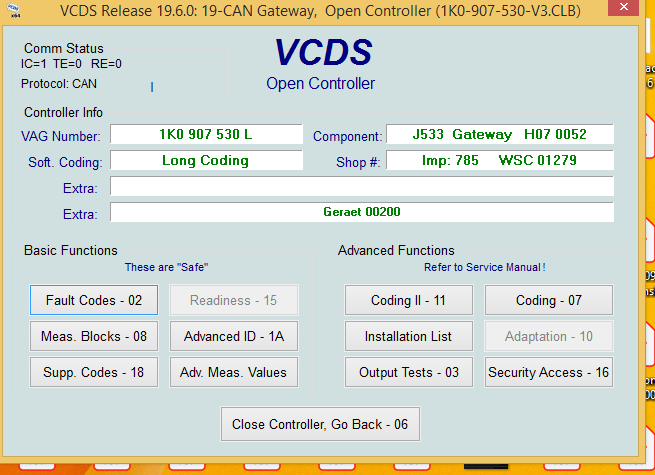Select the Component field J533 Gateway
The width and height of the screenshot is (655, 475).
pyautogui.click(x=500, y=134)
